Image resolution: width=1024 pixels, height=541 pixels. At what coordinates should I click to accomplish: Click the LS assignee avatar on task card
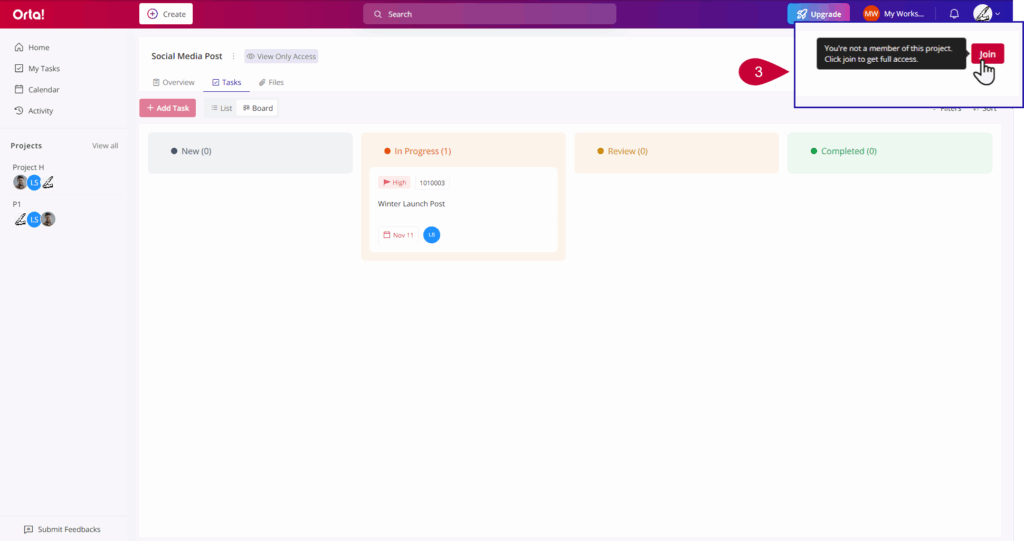(x=431, y=235)
